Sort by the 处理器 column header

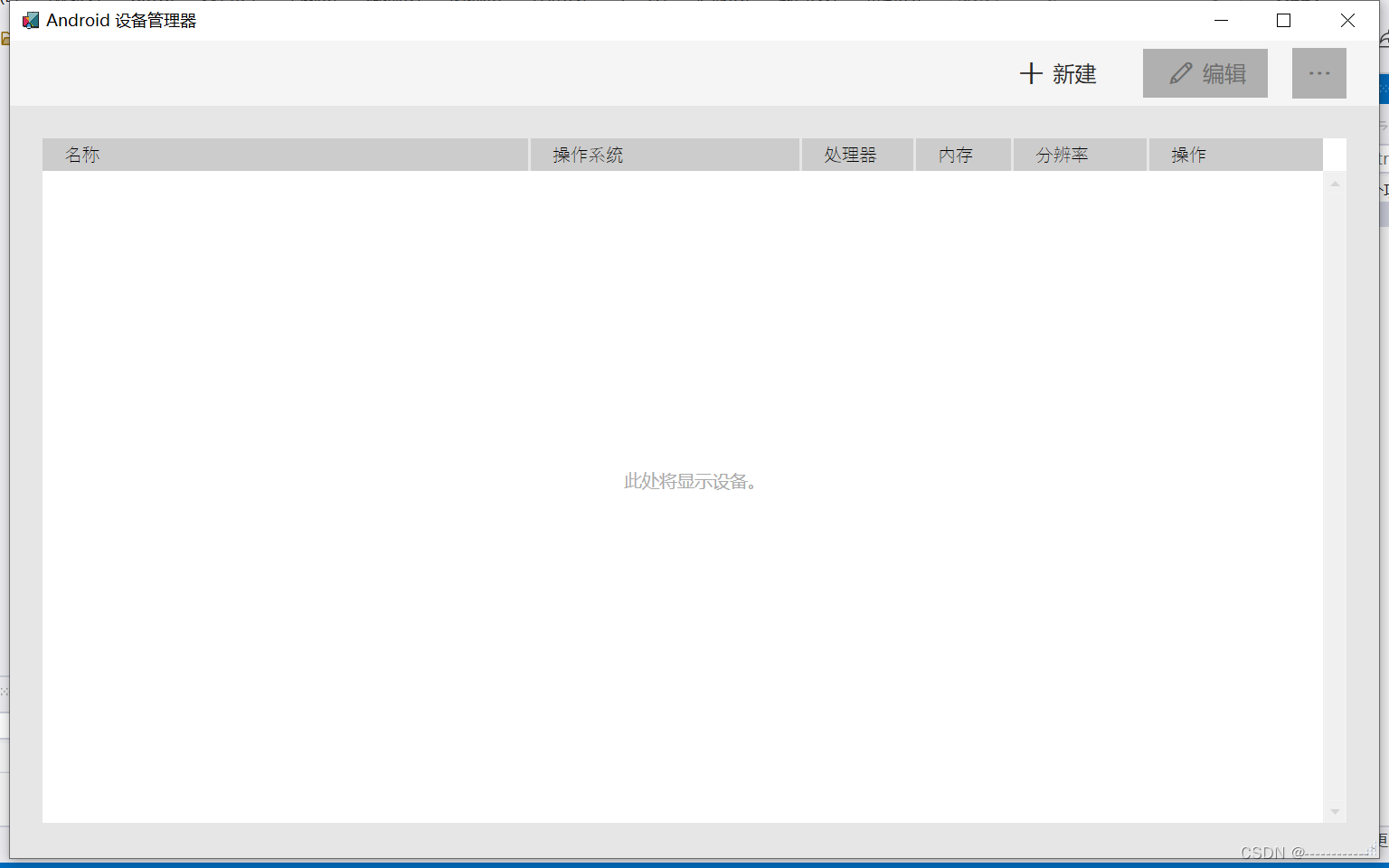[857, 155]
